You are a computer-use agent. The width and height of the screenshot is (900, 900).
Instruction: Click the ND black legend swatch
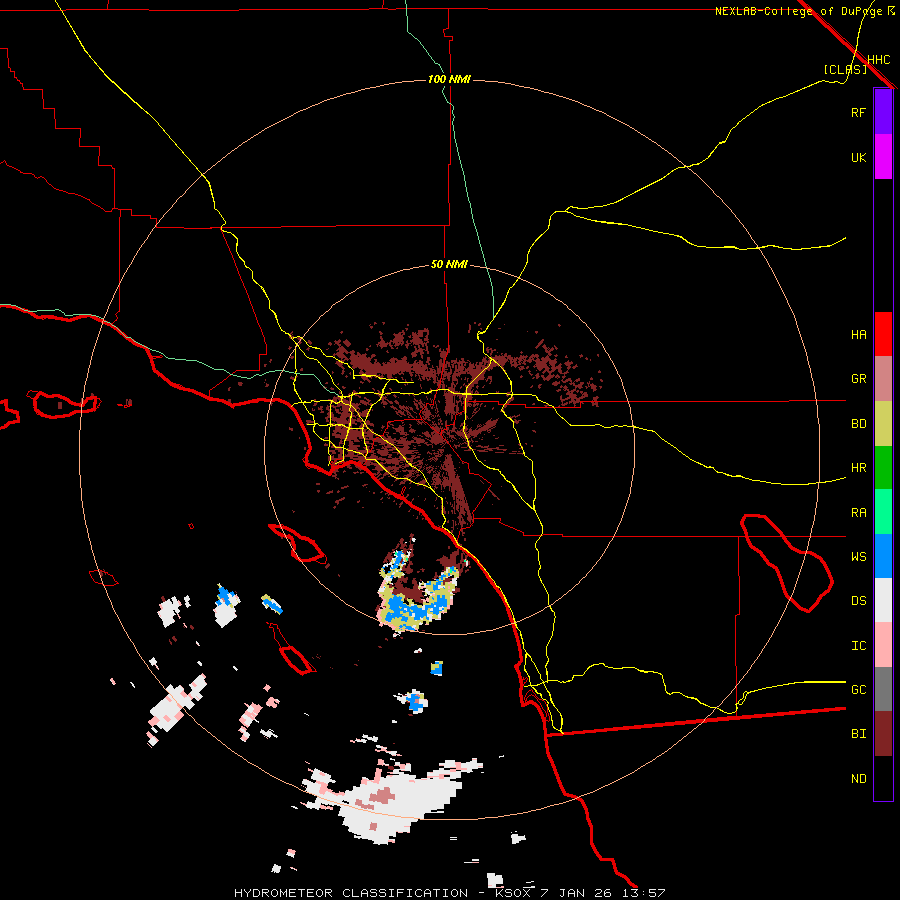883,778
